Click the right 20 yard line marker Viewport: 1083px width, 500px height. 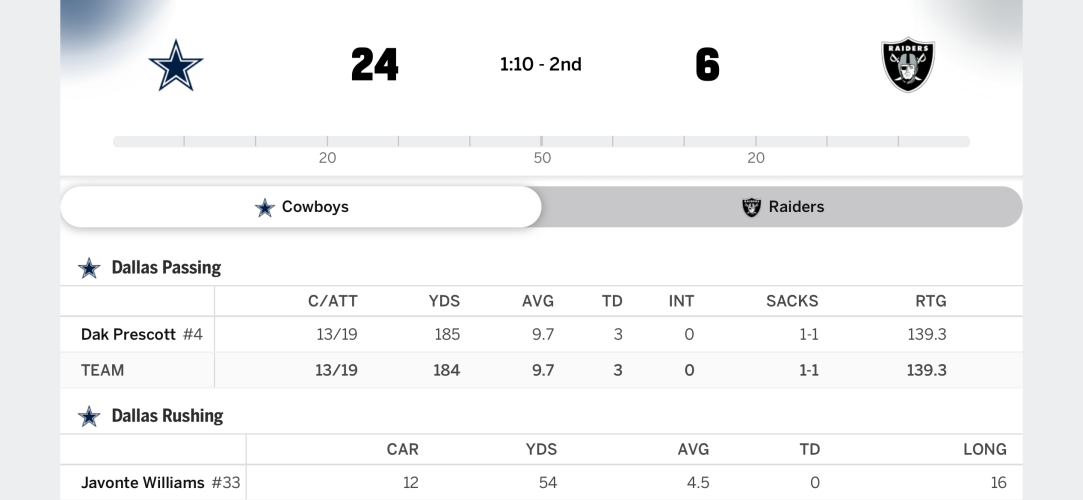(756, 157)
